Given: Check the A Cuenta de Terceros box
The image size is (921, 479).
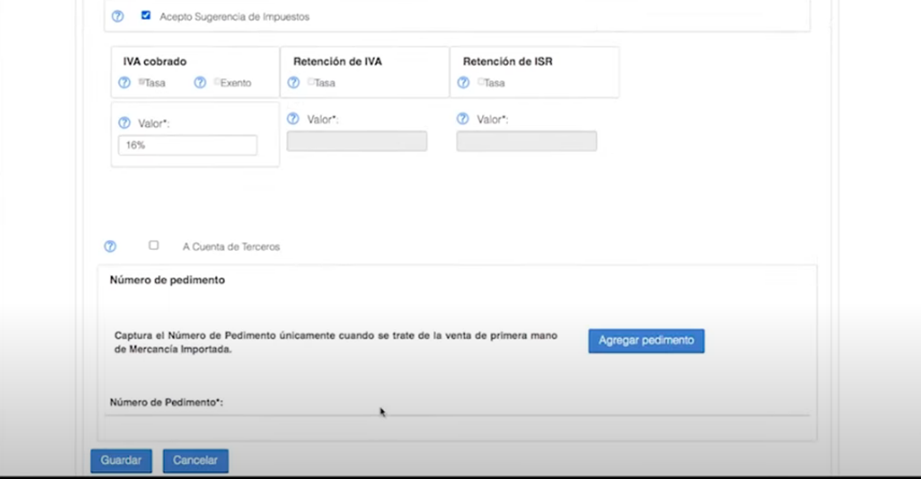Looking at the screenshot, I should click(153, 245).
